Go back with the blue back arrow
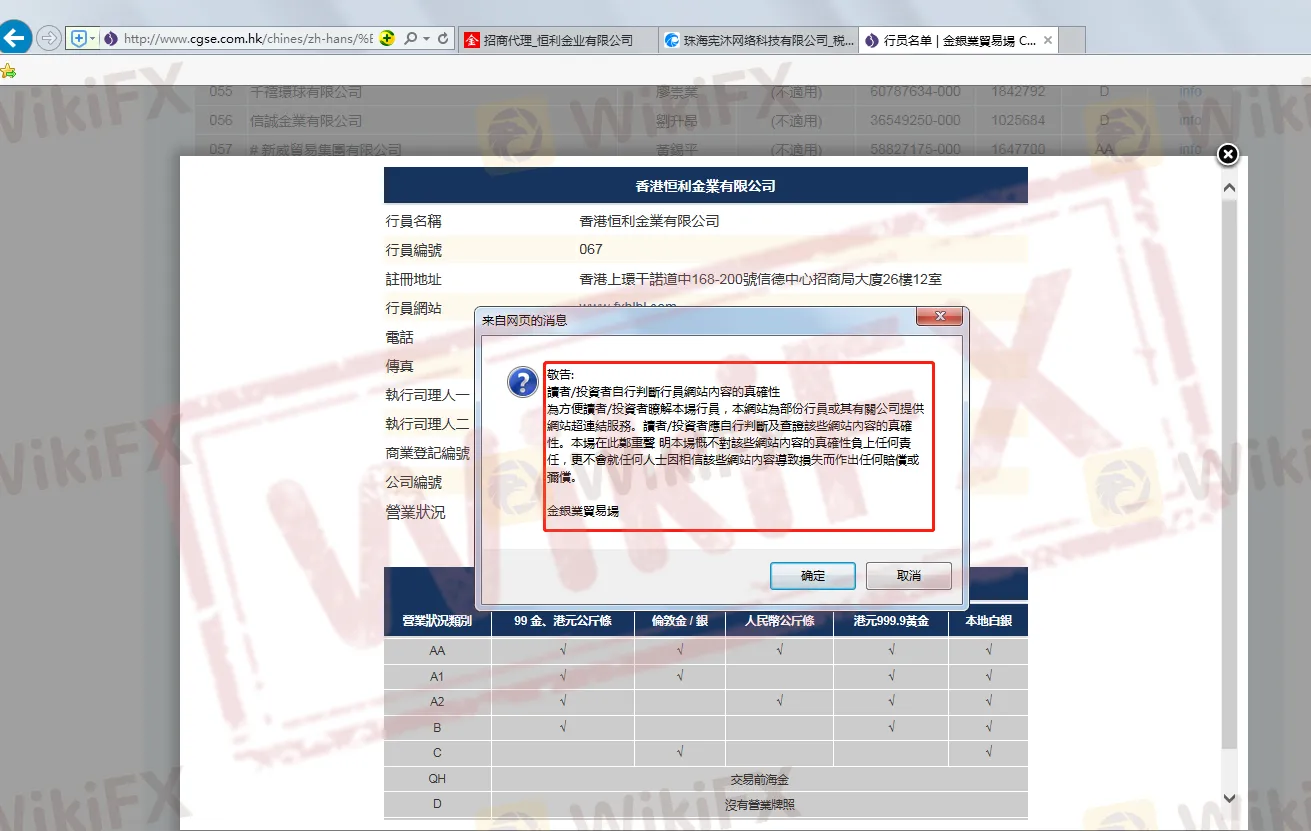 (x=15, y=38)
